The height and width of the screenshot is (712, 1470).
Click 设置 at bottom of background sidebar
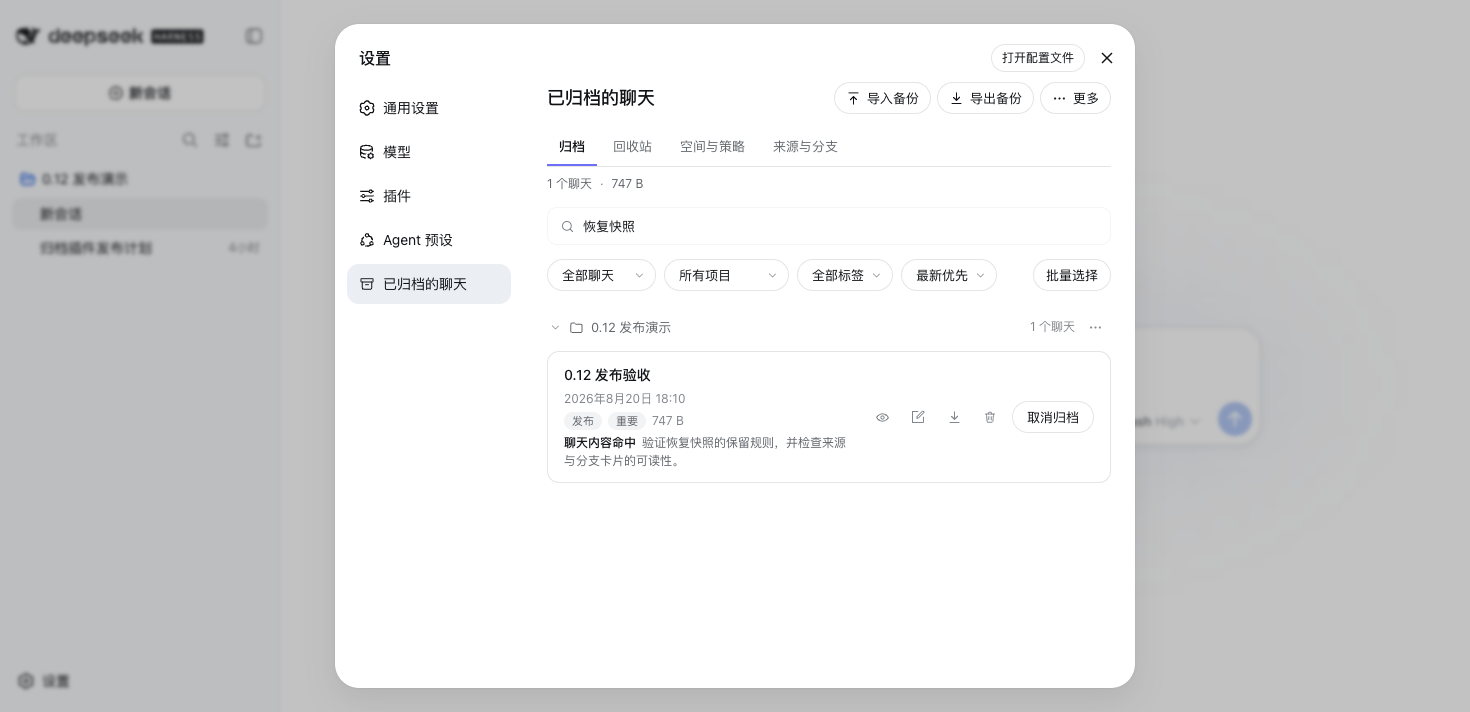[44, 681]
